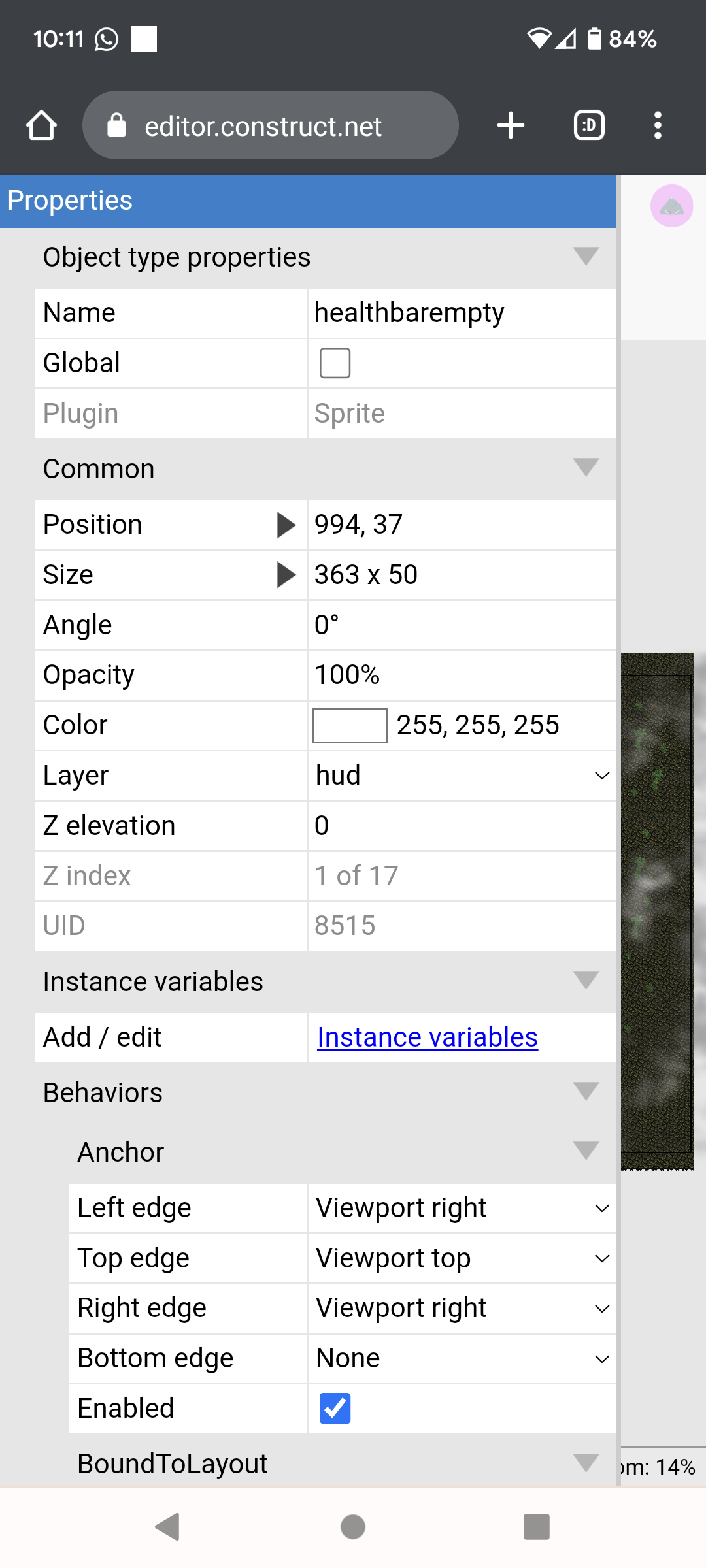Open a new tab with plus icon

click(x=511, y=125)
